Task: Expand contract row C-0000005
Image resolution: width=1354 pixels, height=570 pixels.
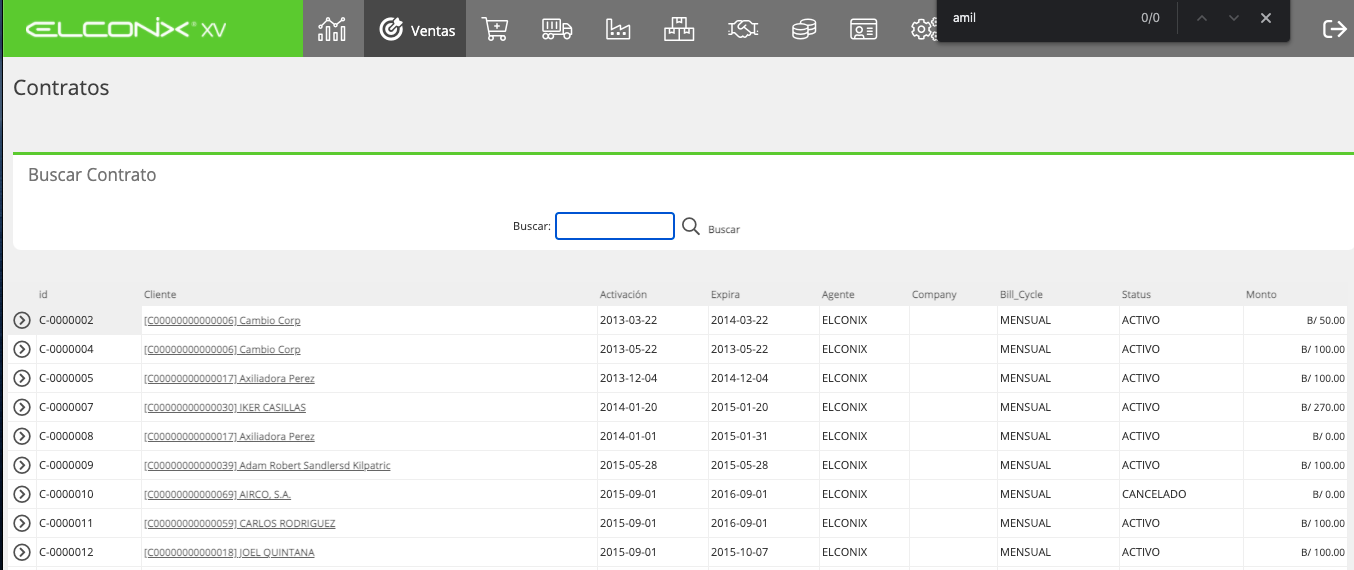Action: (22, 378)
